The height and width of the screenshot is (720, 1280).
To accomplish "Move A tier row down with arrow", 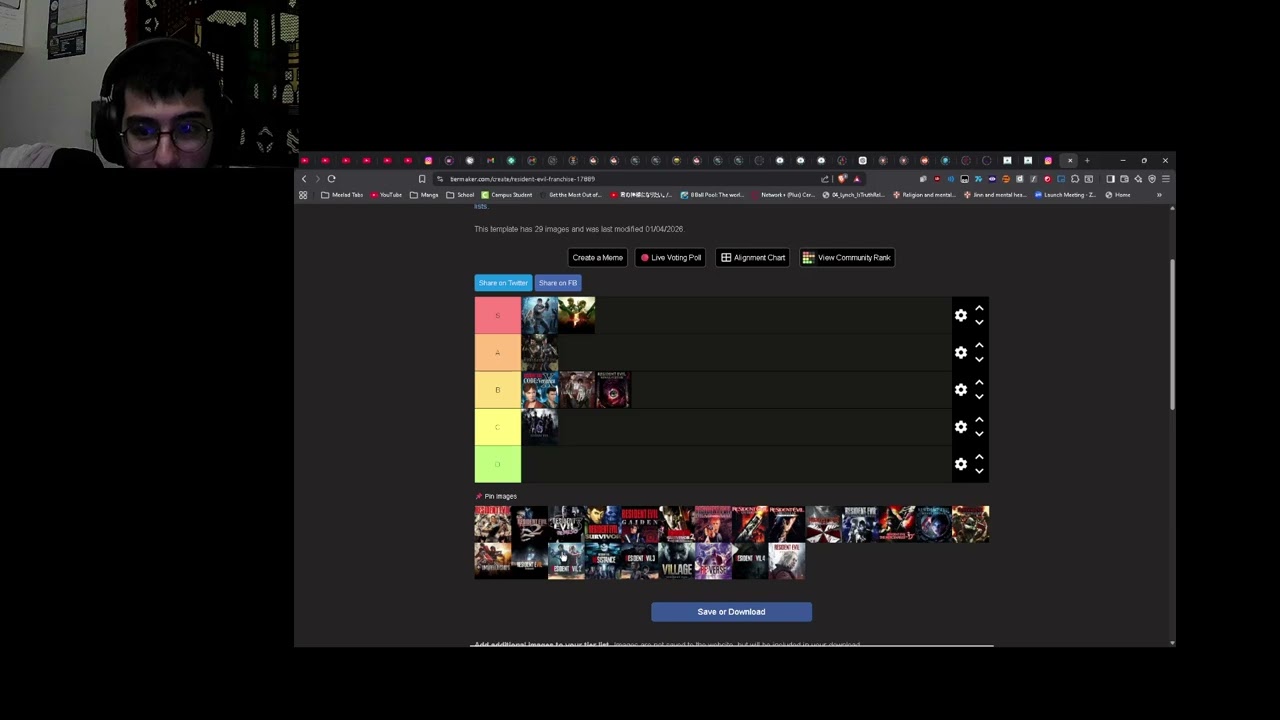I will (x=979, y=359).
